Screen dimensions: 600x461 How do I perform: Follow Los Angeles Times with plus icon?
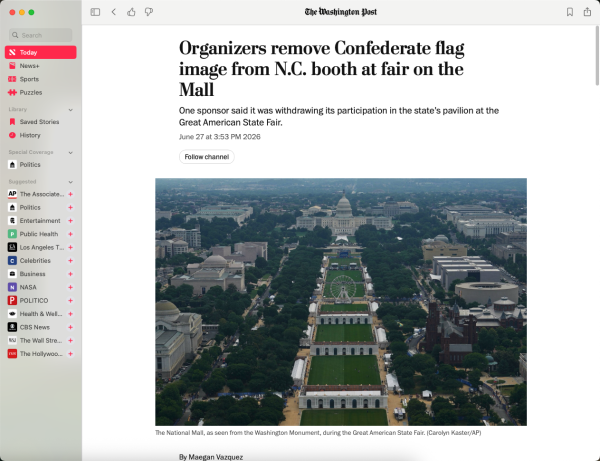(70, 248)
